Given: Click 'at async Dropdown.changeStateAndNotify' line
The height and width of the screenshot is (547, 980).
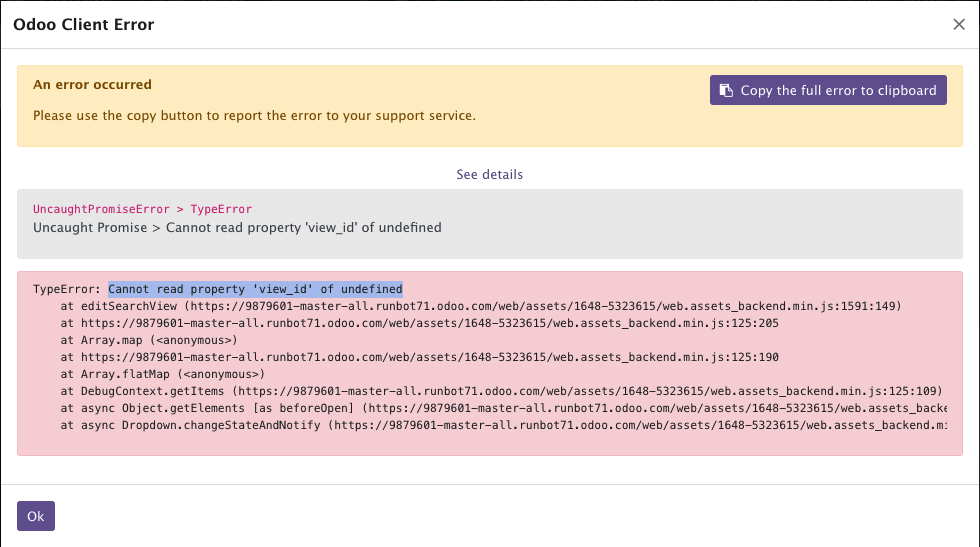Looking at the screenshot, I should click(x=504, y=425).
